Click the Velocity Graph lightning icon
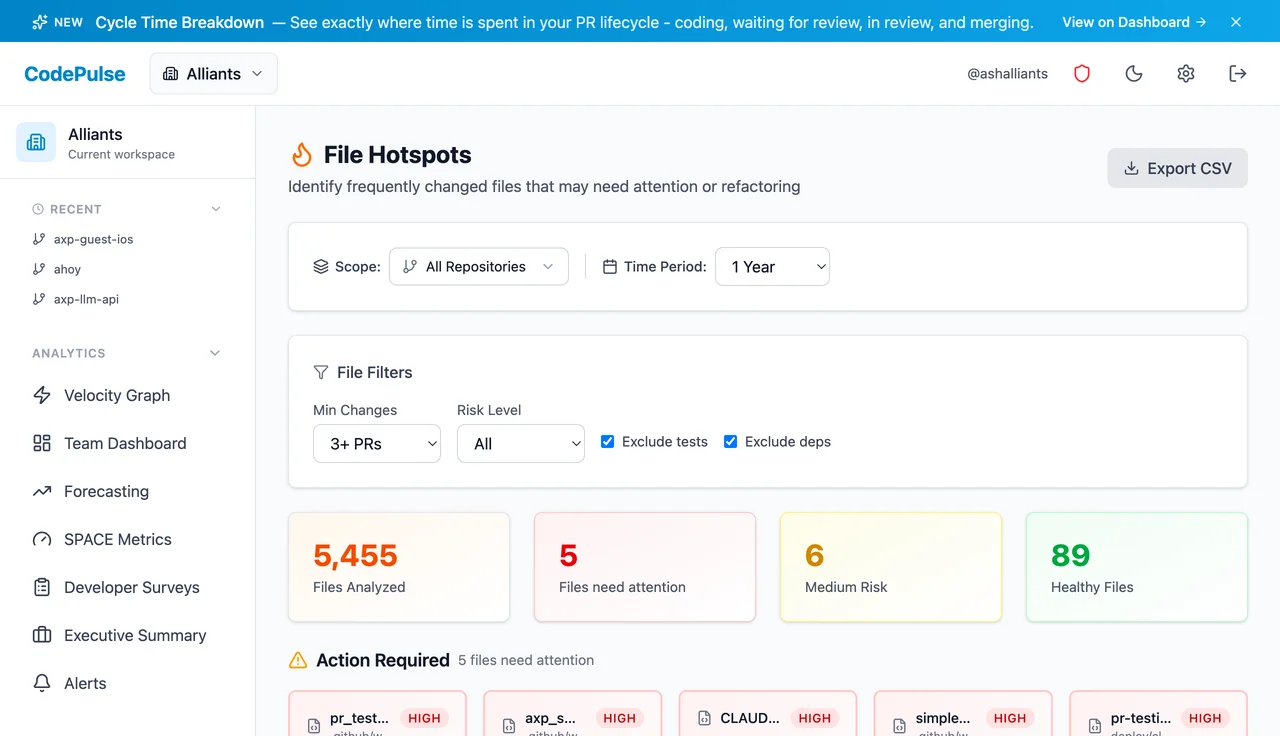 42,395
